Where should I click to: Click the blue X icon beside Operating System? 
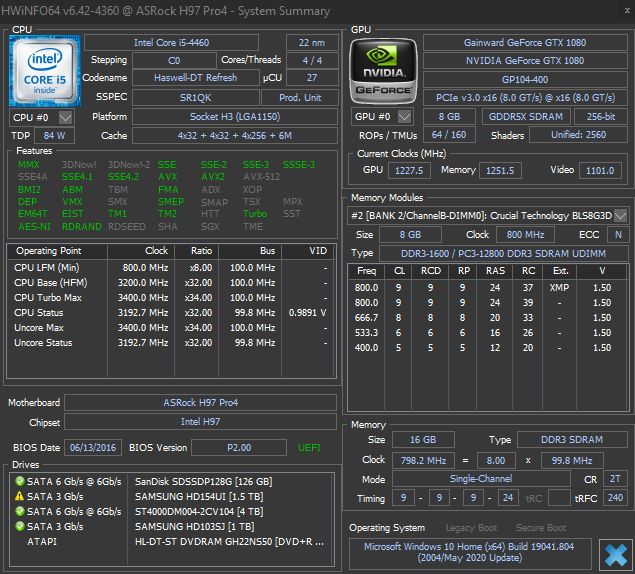(x=616, y=554)
